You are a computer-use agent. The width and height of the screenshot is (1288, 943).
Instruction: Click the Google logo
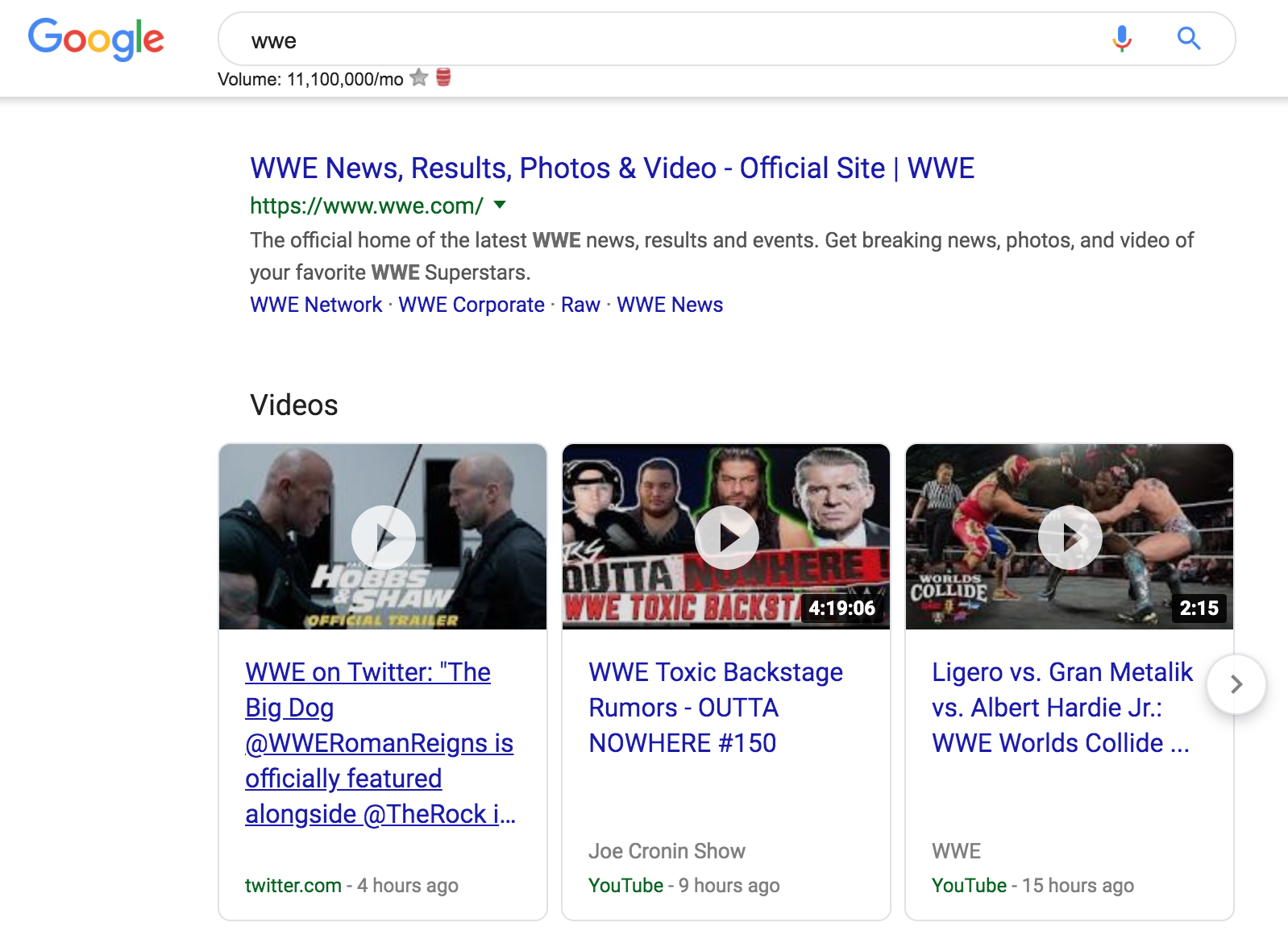96,39
